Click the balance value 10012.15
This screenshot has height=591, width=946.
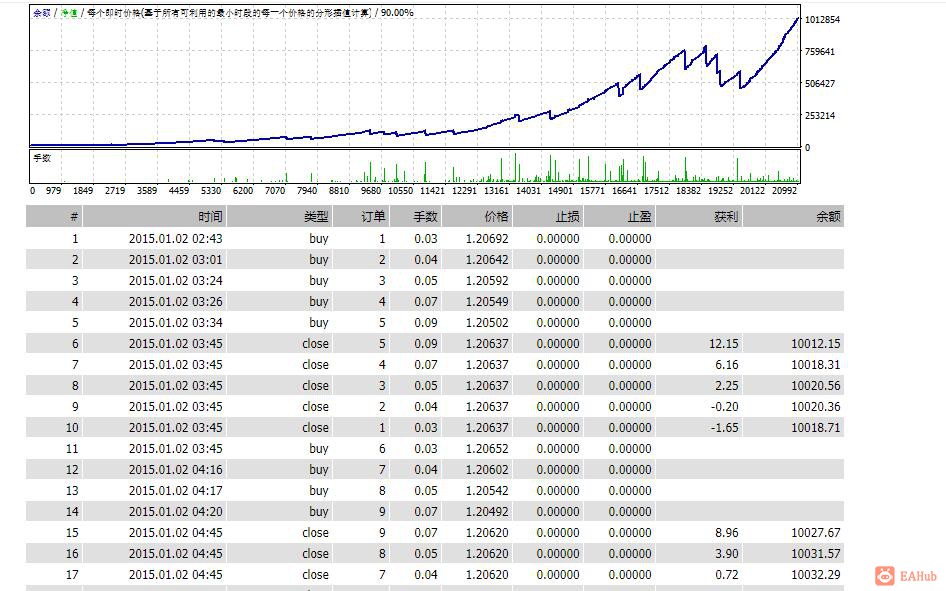(x=816, y=344)
